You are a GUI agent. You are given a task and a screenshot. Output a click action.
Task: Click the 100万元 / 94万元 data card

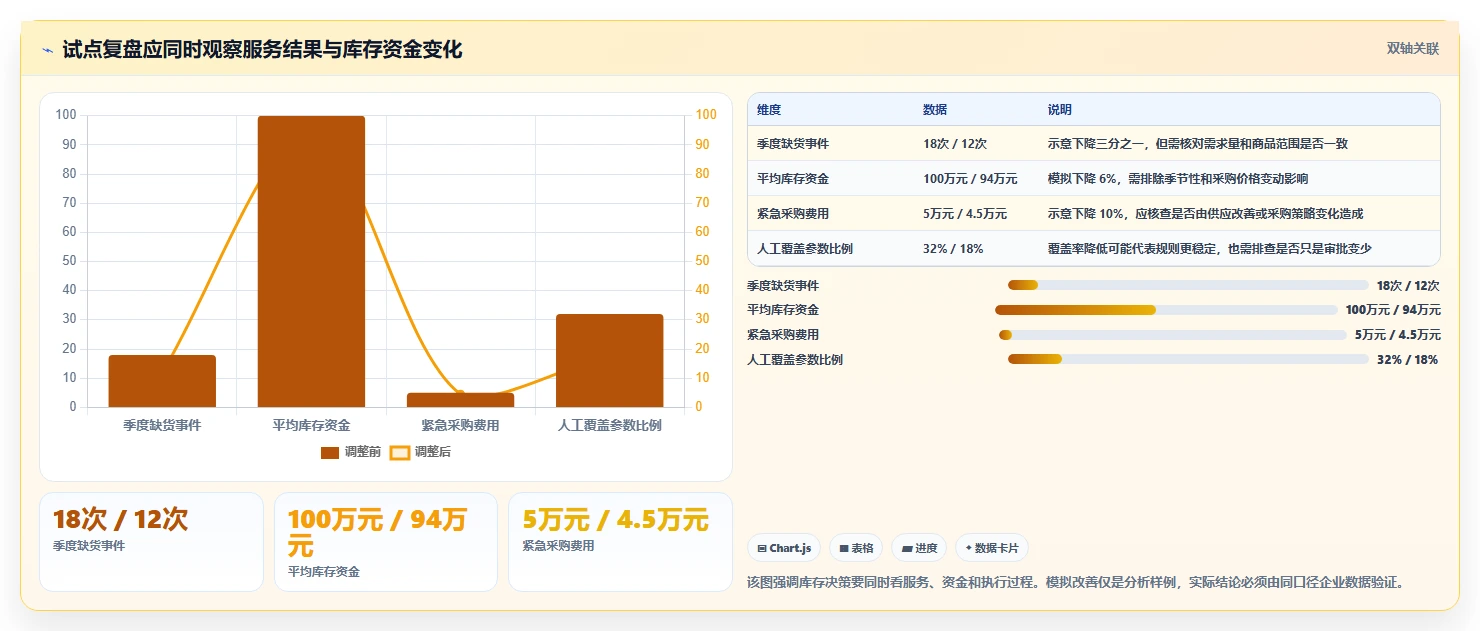coord(386,542)
